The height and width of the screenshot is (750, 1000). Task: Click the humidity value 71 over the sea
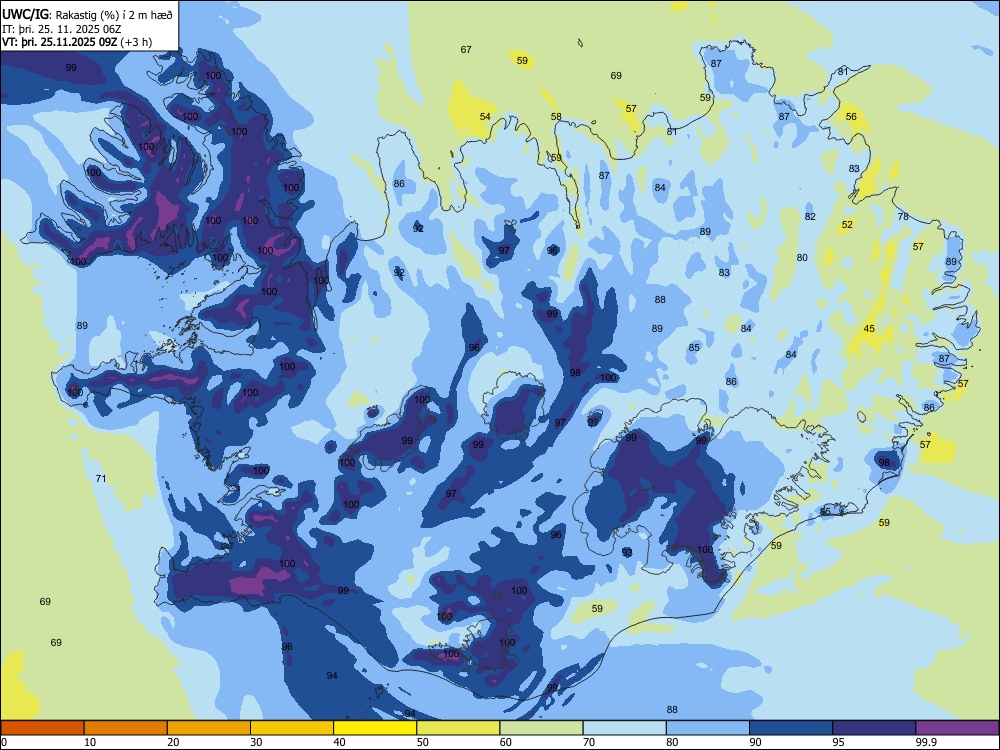(x=101, y=479)
